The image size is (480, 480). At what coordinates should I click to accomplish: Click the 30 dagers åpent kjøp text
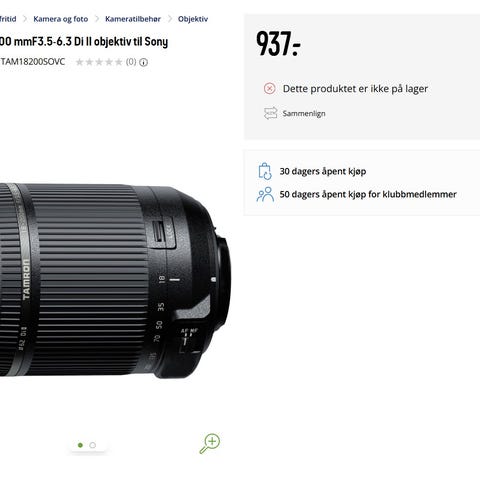click(323, 171)
